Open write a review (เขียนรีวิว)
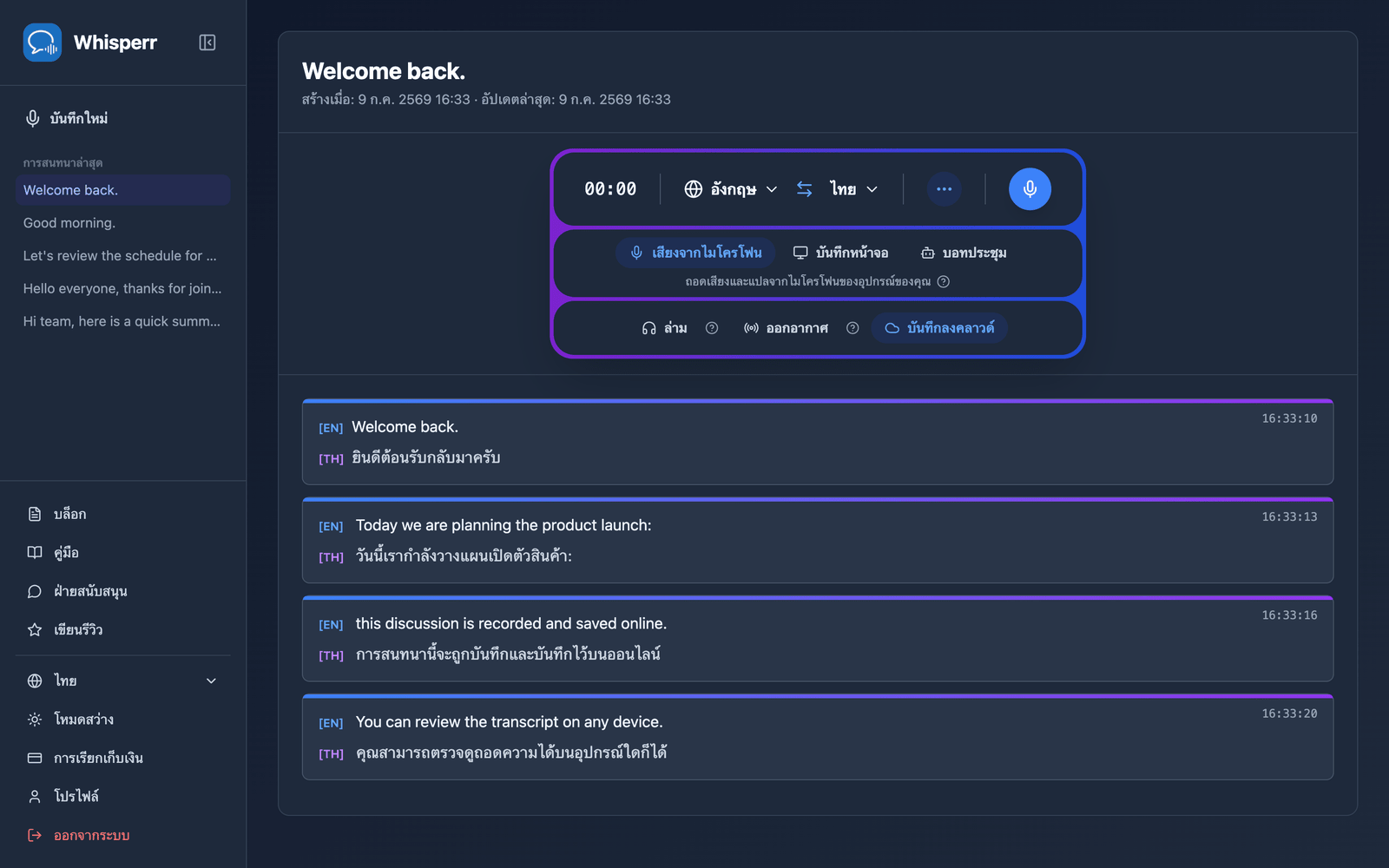The width and height of the screenshot is (1389, 868). point(122,630)
